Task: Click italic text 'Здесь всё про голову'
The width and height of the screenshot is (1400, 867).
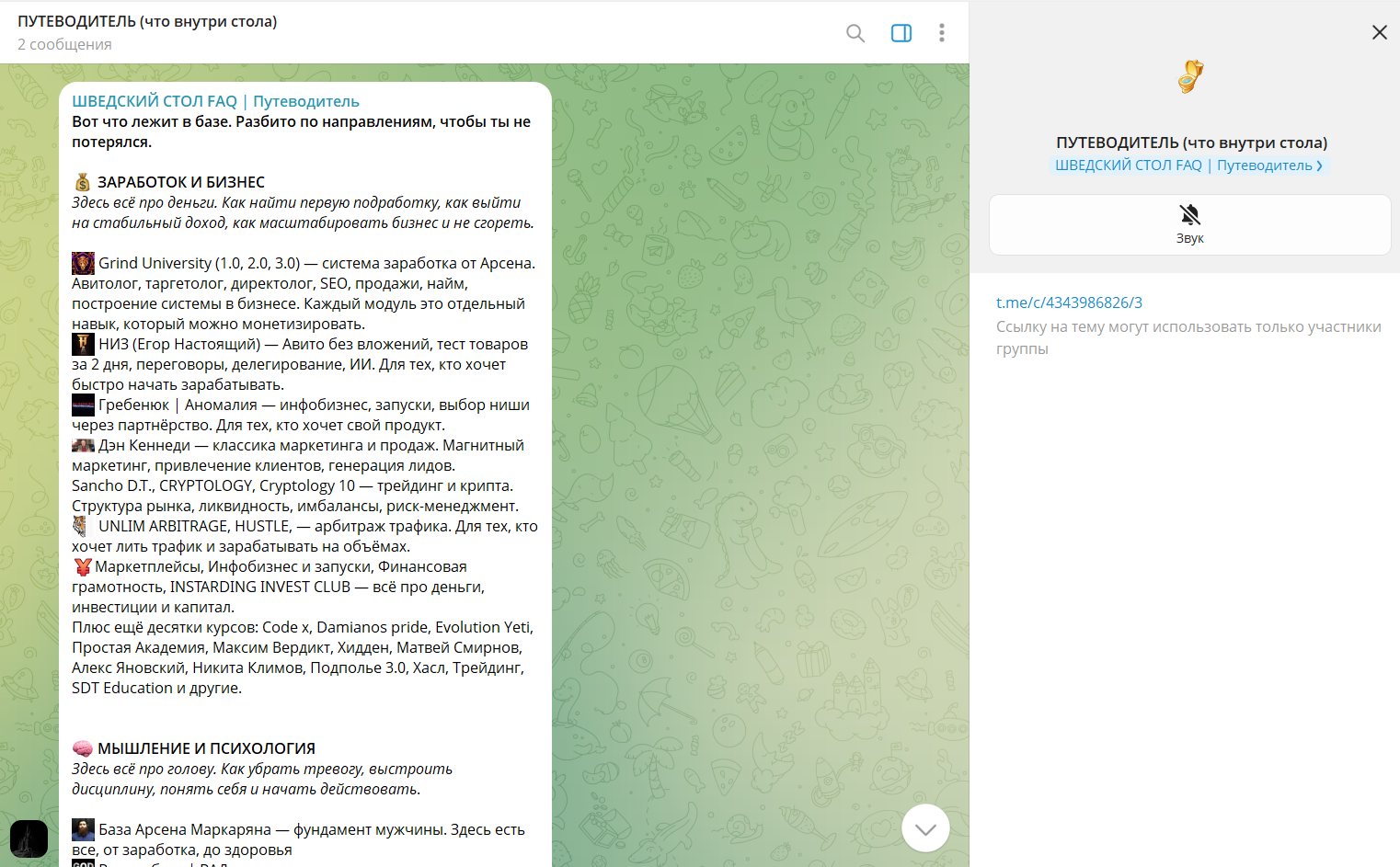Action: (144, 769)
